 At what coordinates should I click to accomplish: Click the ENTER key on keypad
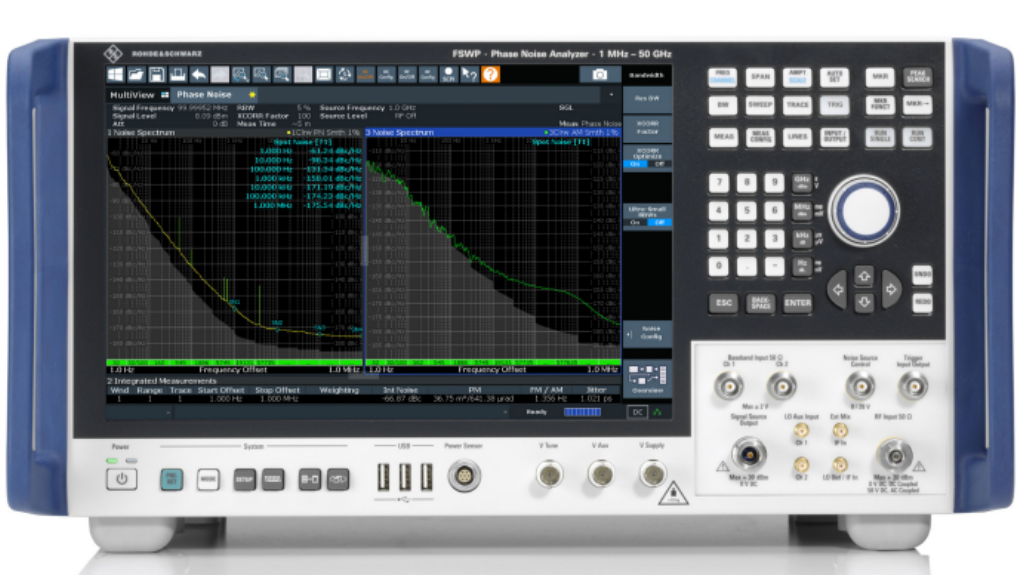(x=797, y=303)
